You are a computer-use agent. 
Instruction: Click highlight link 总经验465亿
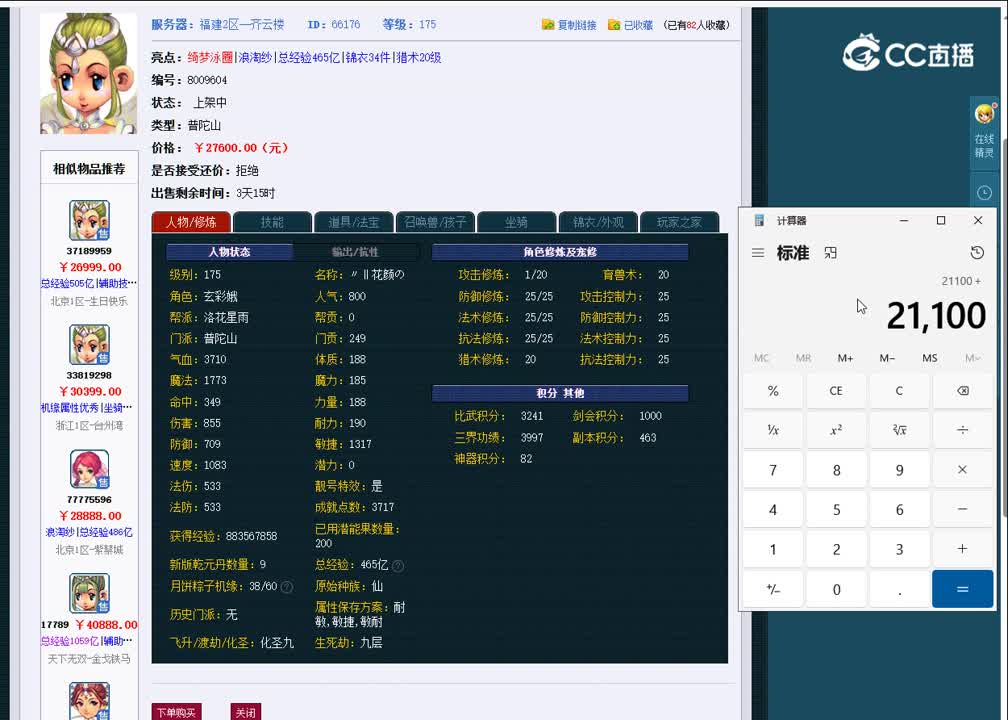309,57
